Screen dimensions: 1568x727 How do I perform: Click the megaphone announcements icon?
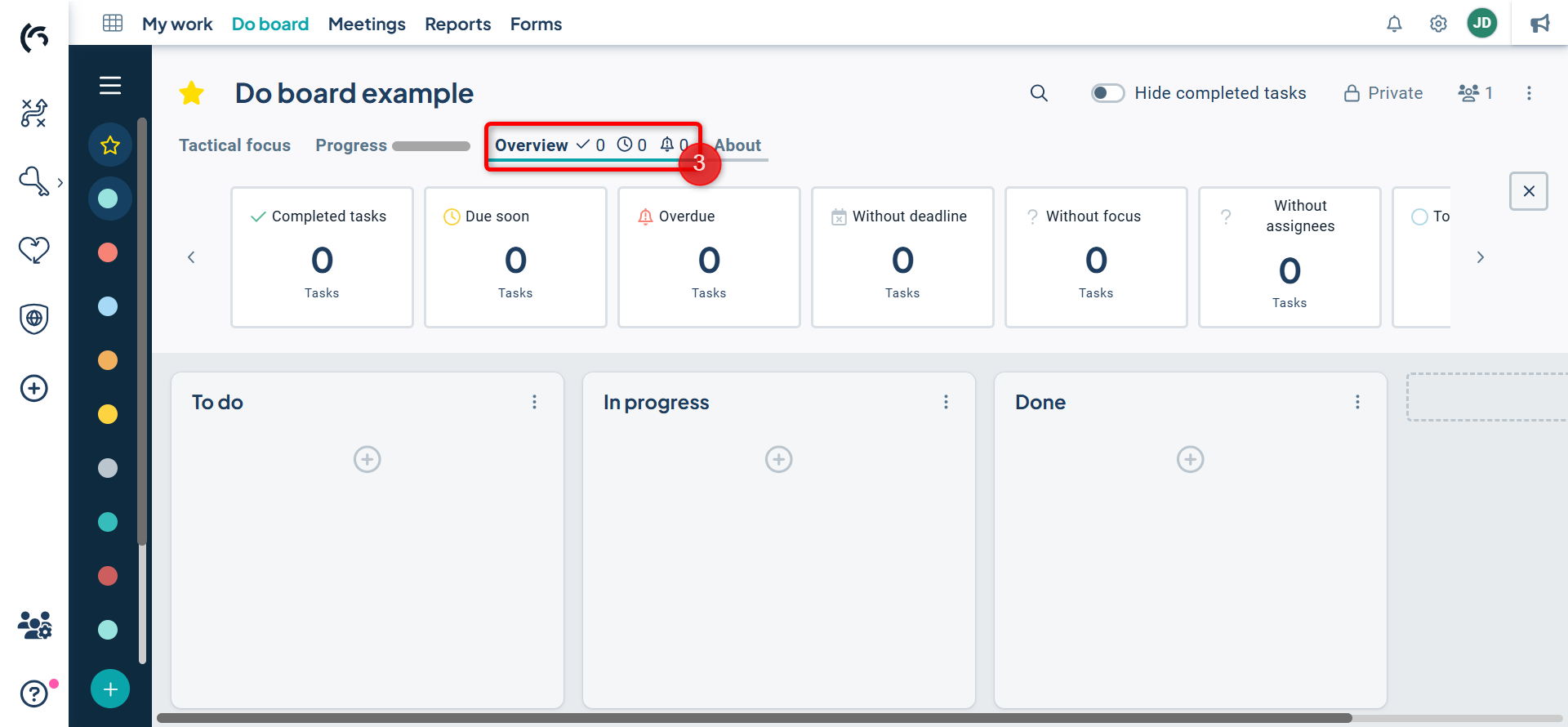(1539, 24)
